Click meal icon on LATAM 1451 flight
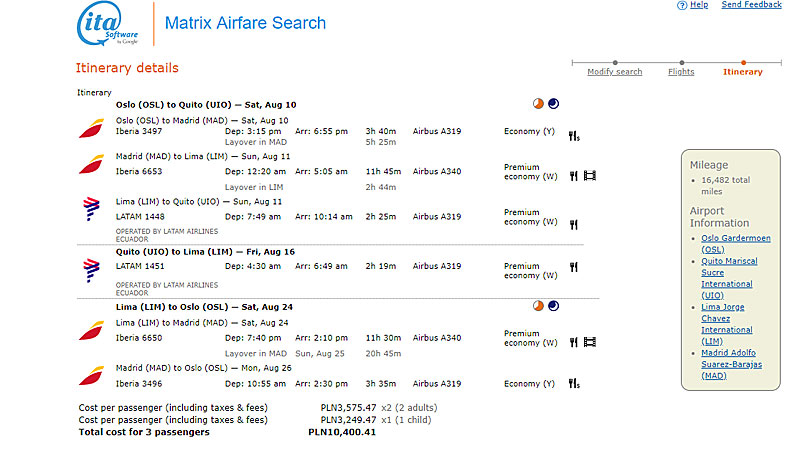 [573, 267]
